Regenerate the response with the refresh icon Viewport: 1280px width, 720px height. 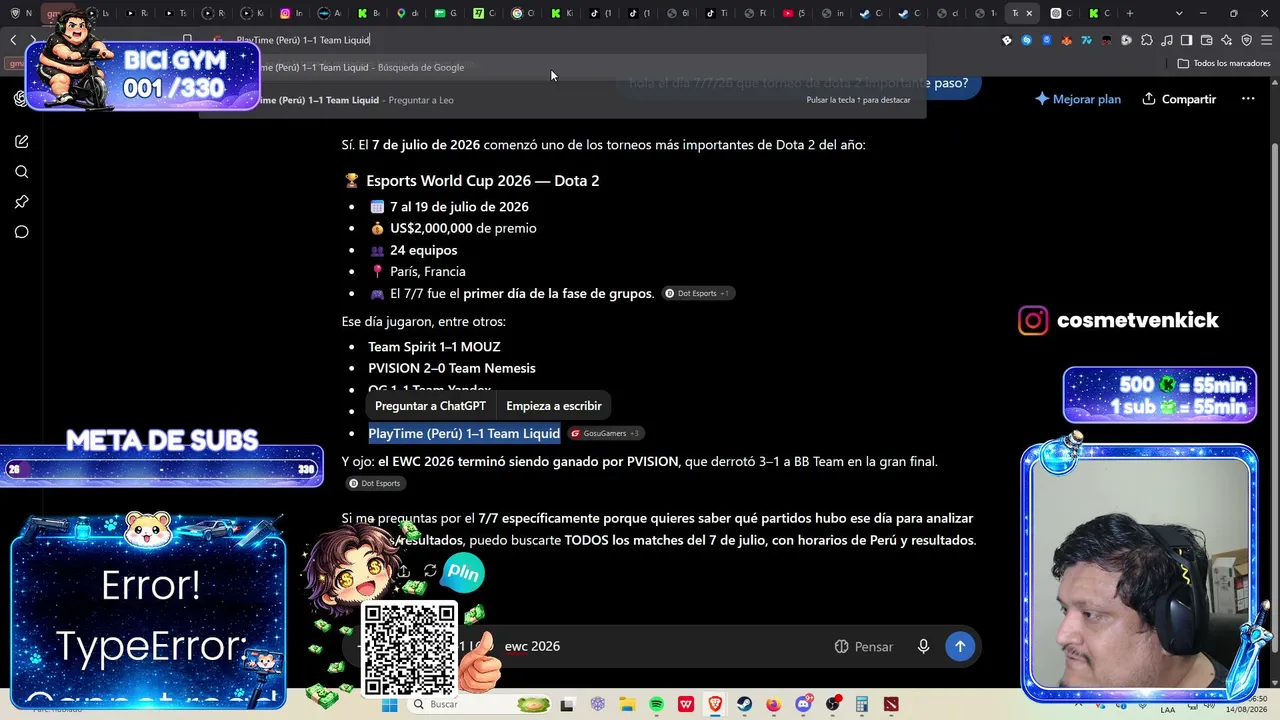(430, 571)
